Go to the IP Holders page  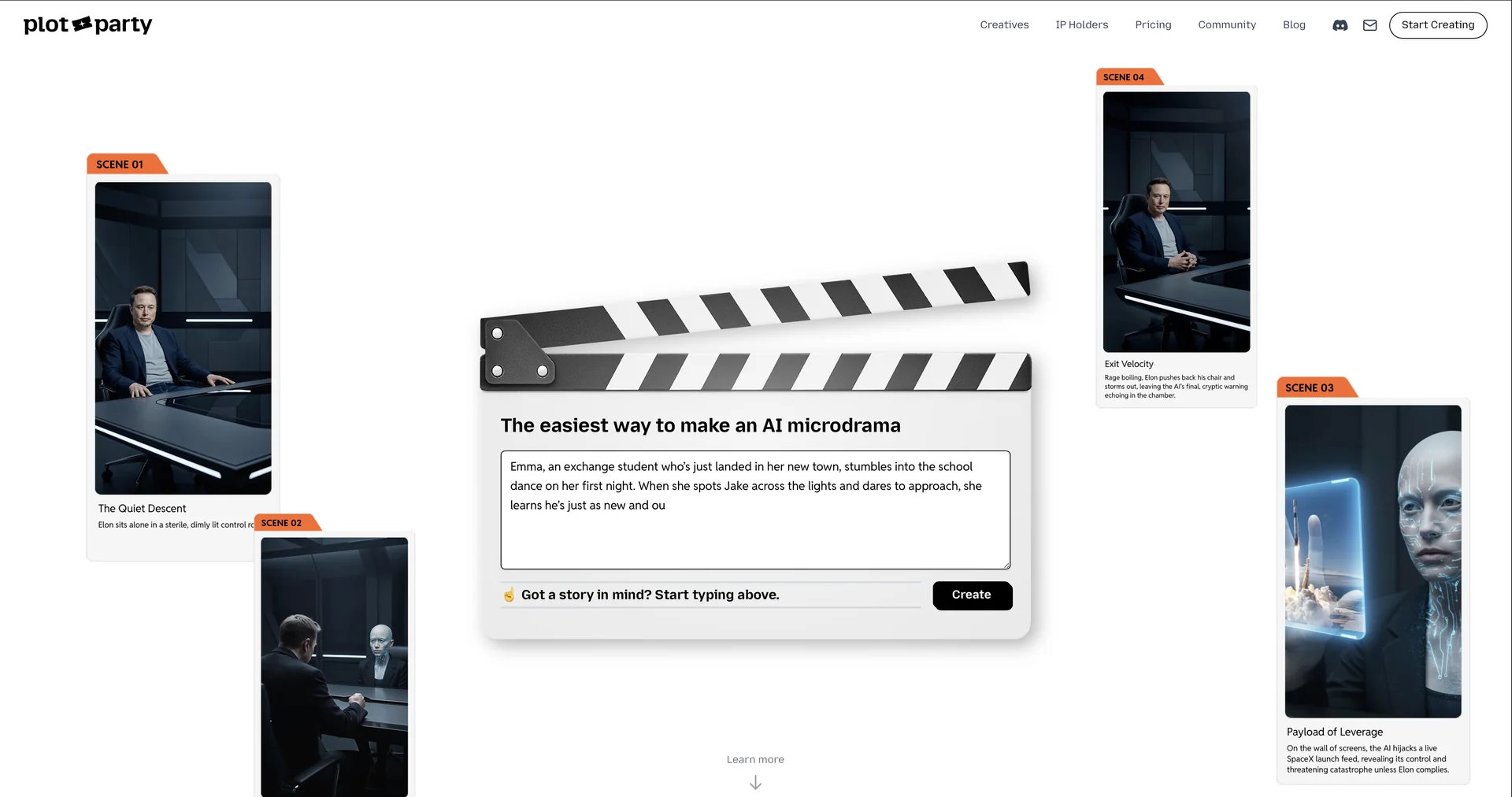click(1081, 25)
